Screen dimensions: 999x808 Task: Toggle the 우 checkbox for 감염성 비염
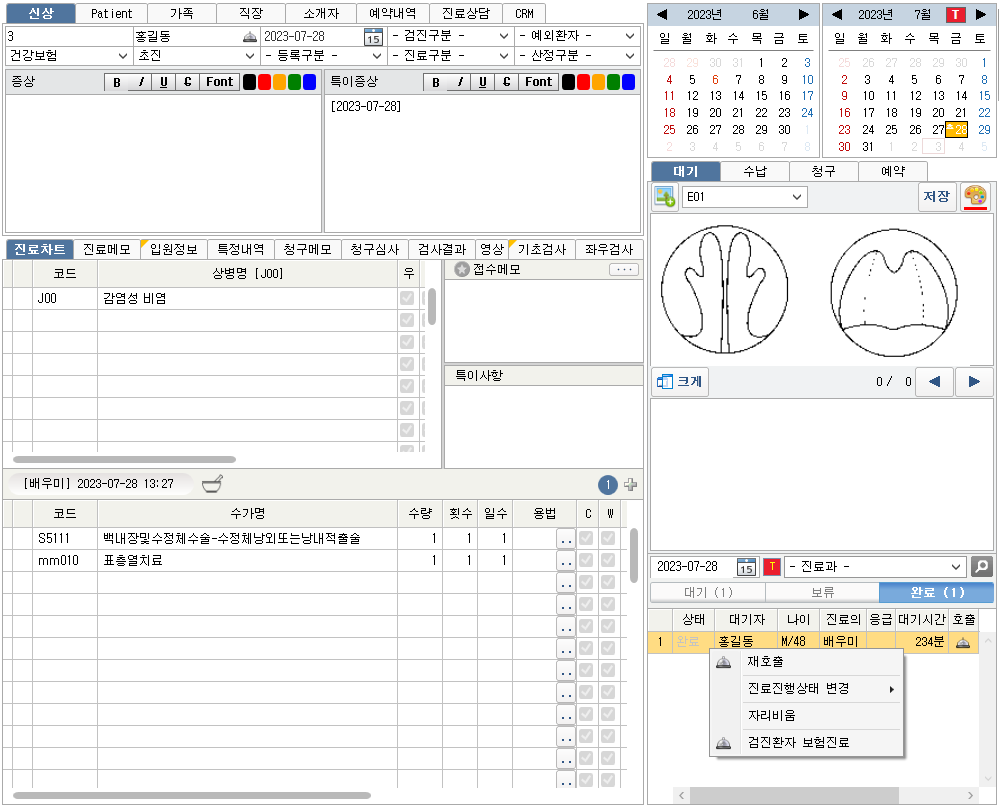[407, 298]
